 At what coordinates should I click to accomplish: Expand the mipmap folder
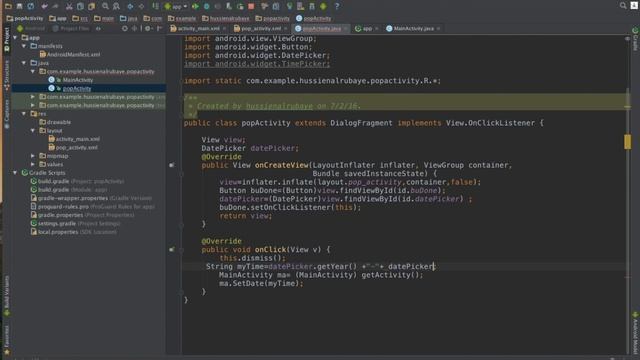[x=33, y=156]
